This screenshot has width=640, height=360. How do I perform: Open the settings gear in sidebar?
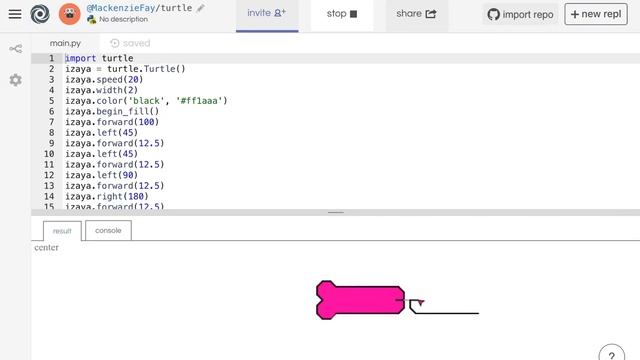16,80
